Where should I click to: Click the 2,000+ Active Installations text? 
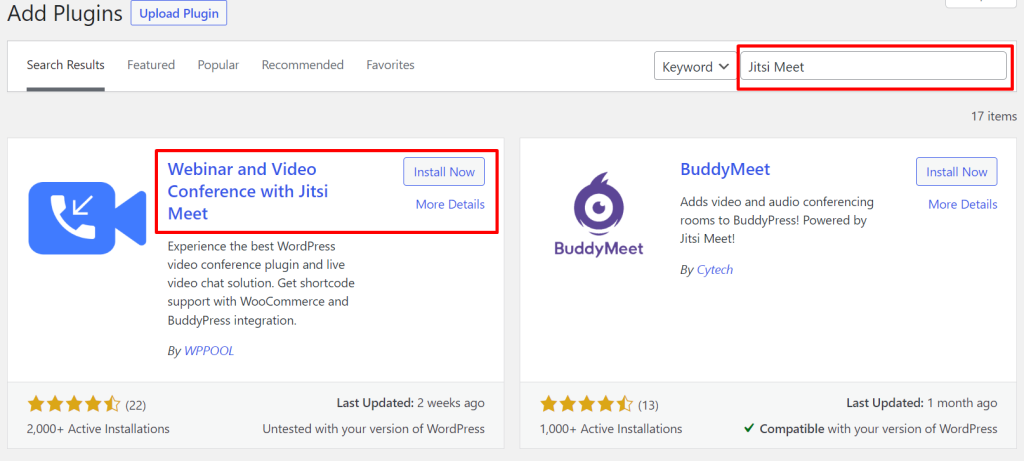(x=98, y=429)
